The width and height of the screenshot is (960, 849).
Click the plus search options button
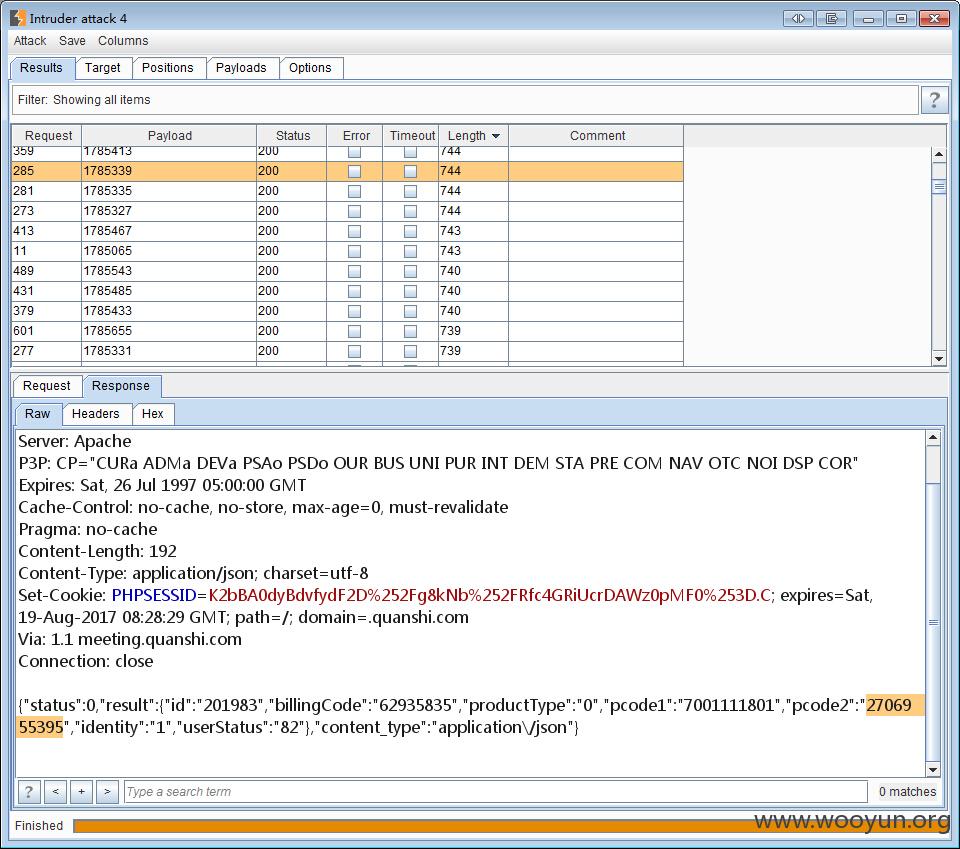[x=81, y=791]
